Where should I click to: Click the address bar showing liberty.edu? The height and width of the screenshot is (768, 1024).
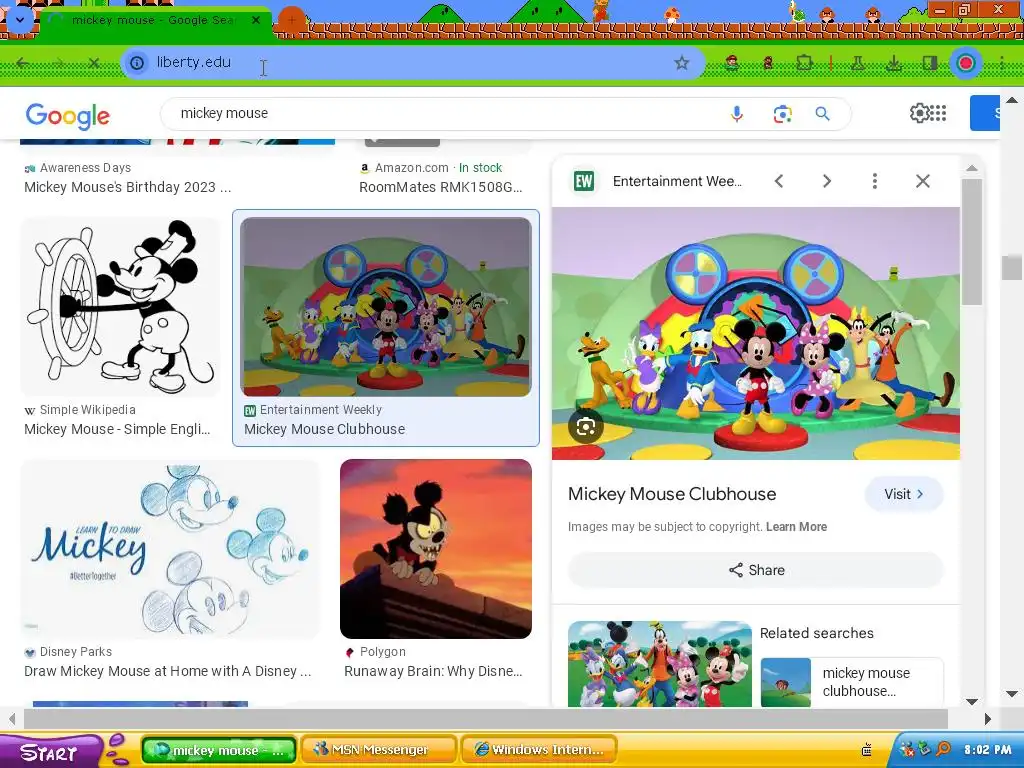pos(411,63)
